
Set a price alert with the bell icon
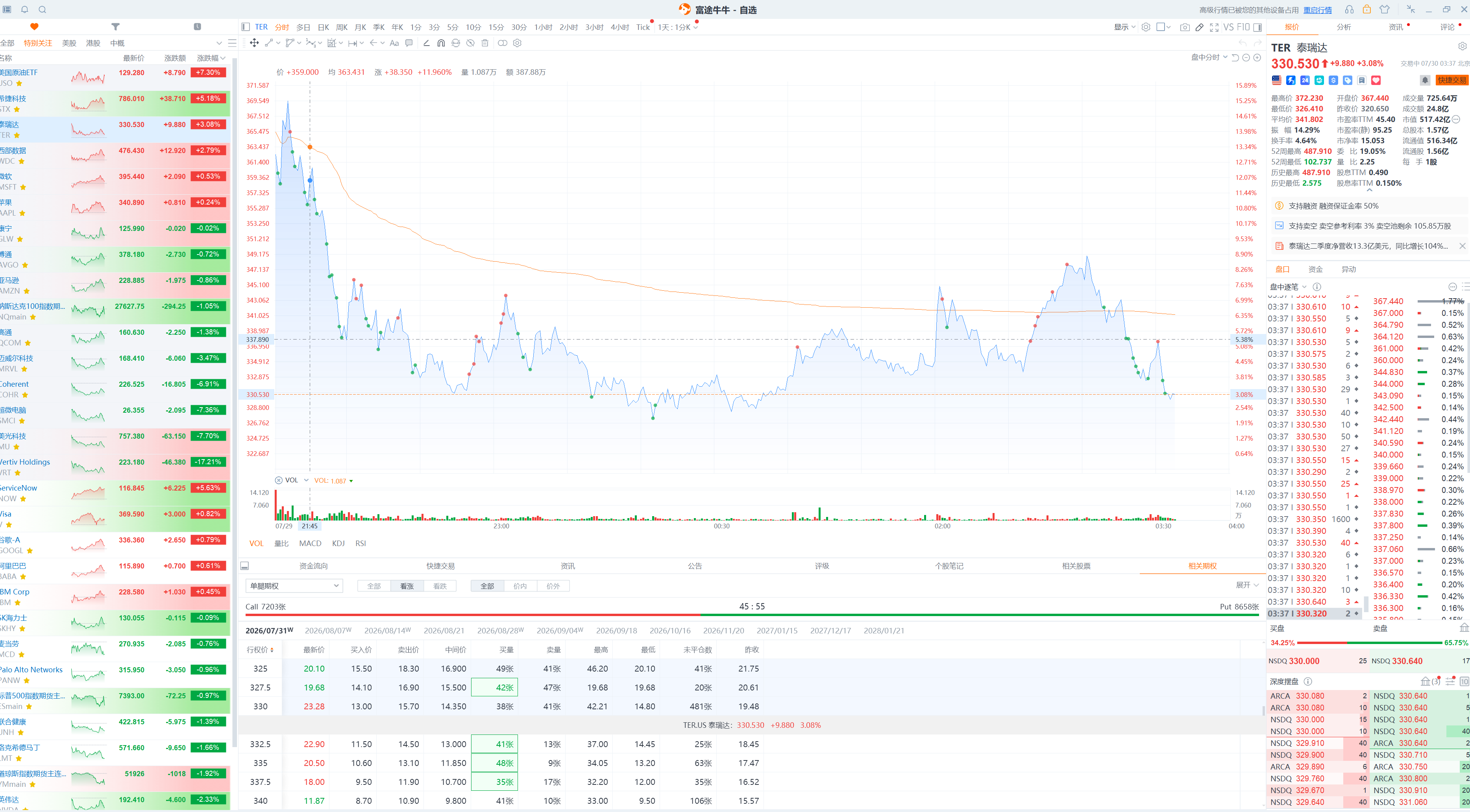1425,80
